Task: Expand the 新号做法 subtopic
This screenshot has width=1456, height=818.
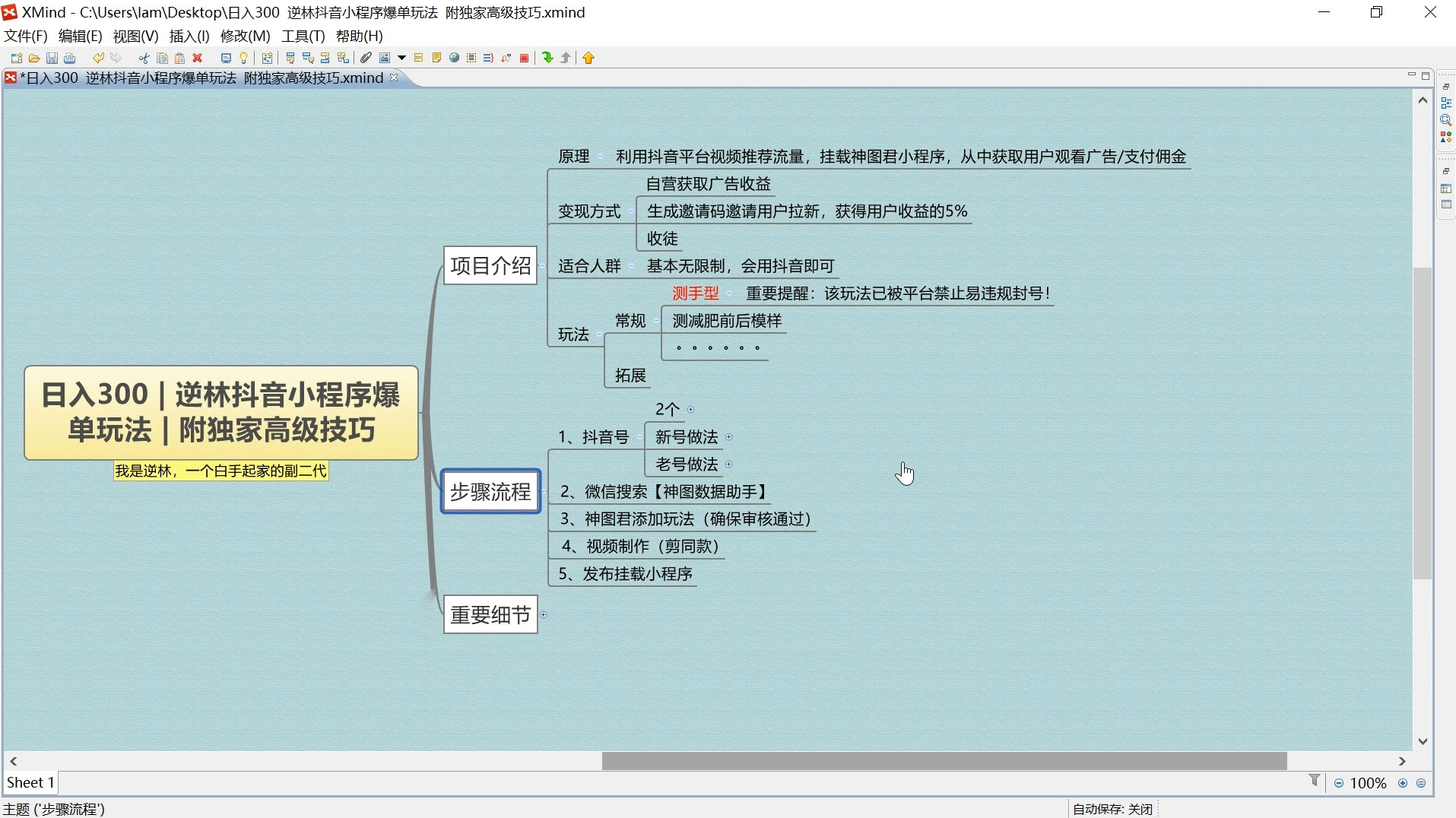Action: [x=729, y=436]
